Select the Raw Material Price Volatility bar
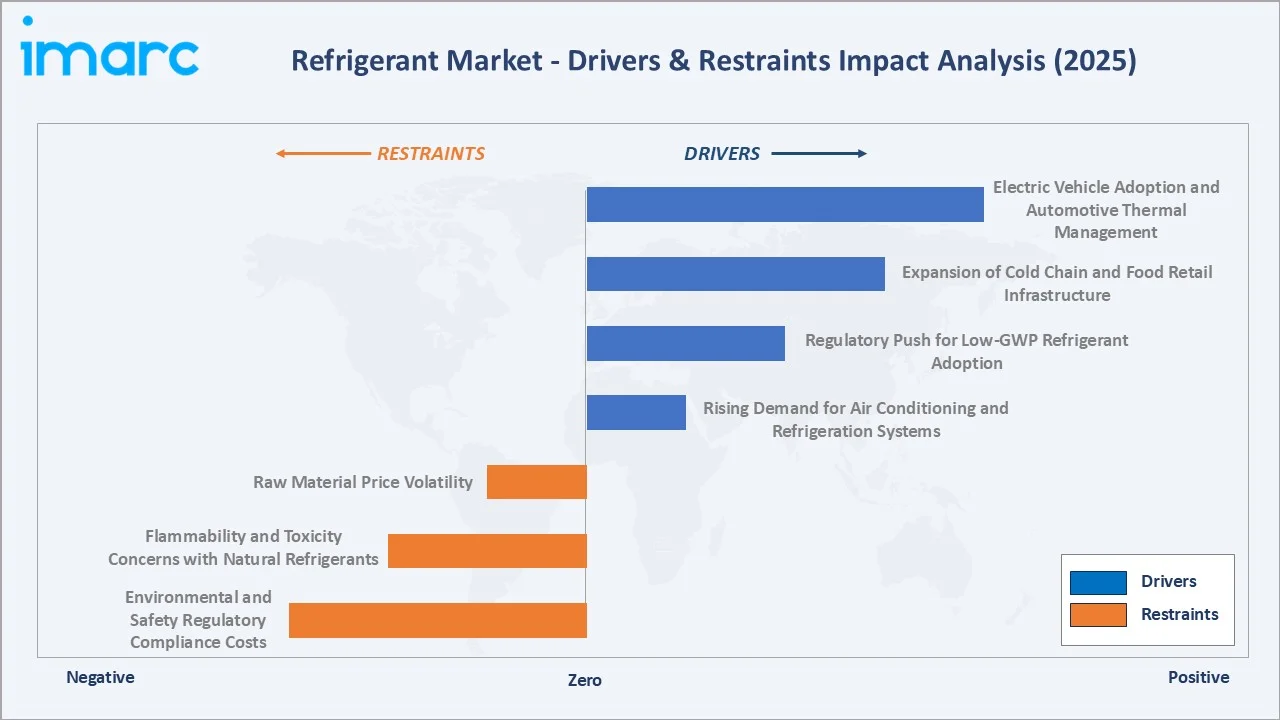The width and height of the screenshot is (1280, 720). (x=537, y=482)
